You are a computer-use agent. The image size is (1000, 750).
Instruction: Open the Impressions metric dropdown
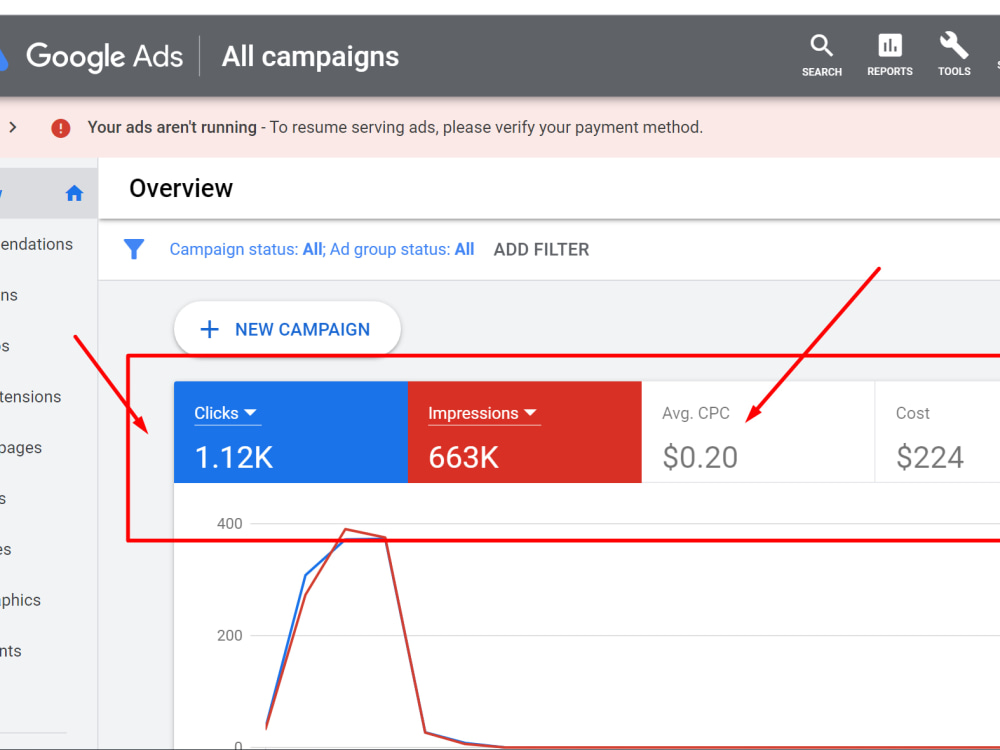[x=483, y=413]
